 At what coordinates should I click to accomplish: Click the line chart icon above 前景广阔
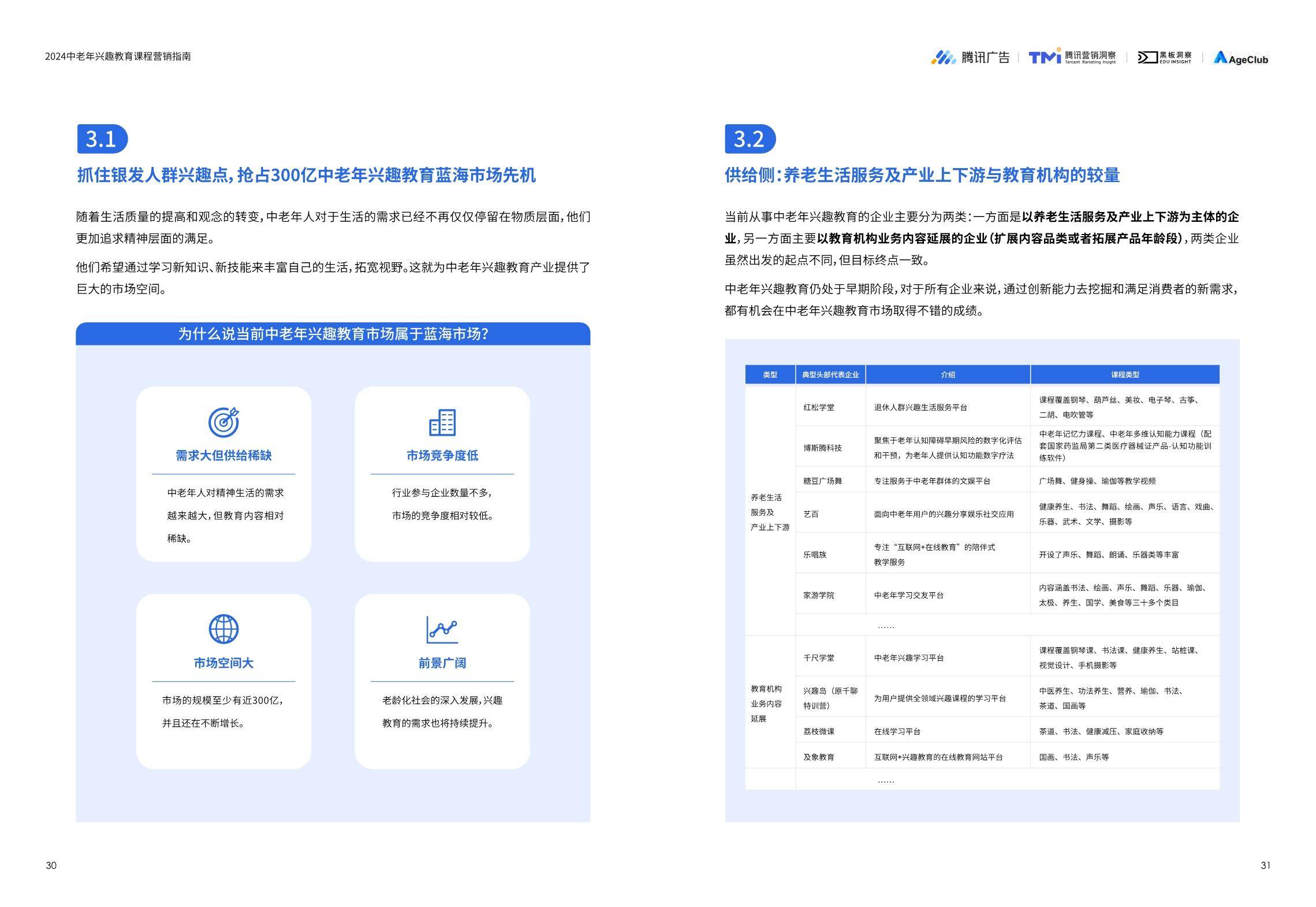click(x=442, y=630)
